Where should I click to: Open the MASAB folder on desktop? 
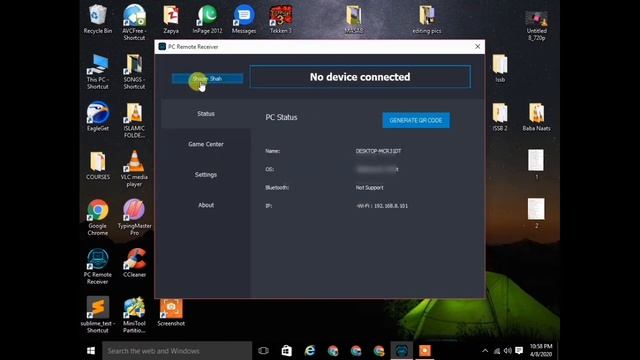(x=353, y=19)
